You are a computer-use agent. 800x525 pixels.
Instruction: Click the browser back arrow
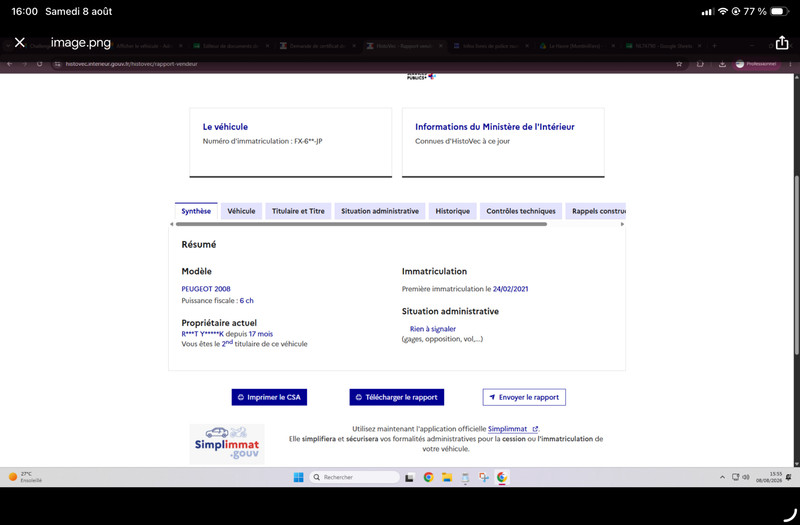click(x=10, y=64)
